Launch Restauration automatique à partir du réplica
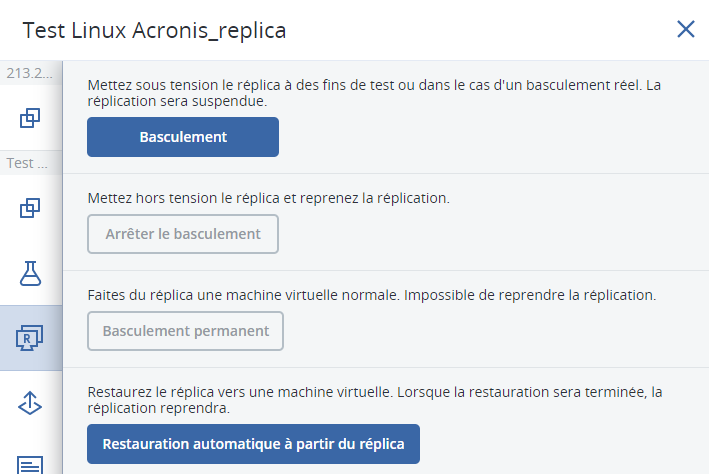This screenshot has width=709, height=474. [253, 444]
